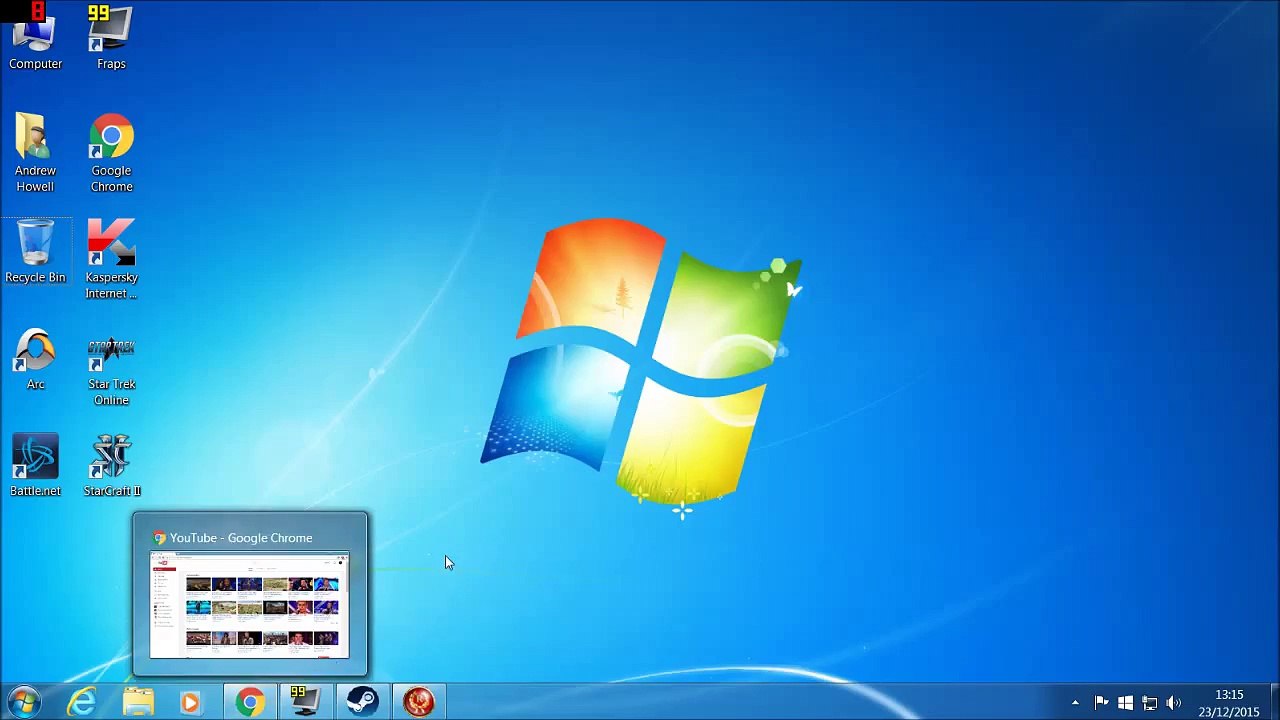The width and height of the screenshot is (1280, 720).
Task: Open Action Center flag icon in tray
Action: 1101,703
